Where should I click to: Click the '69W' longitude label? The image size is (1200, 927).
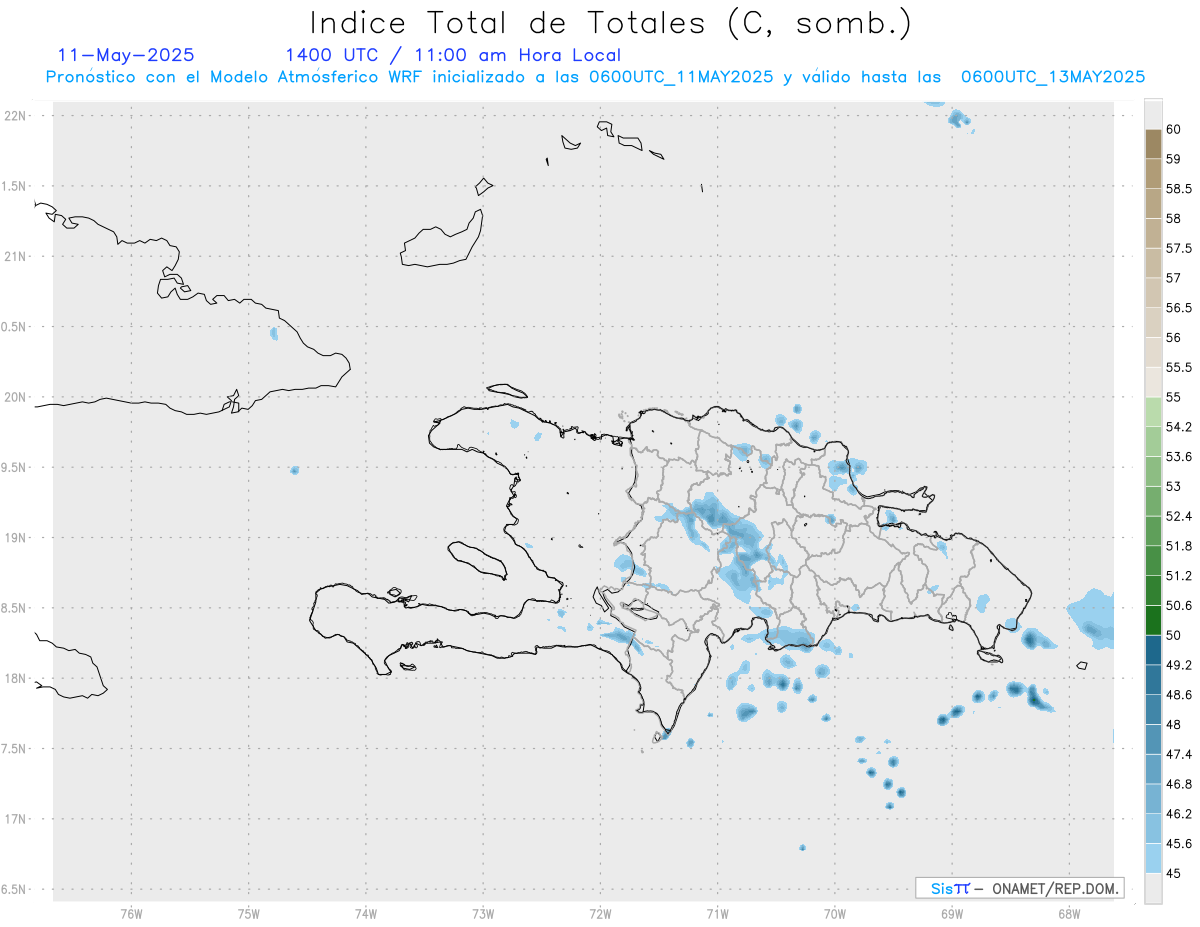(x=952, y=913)
